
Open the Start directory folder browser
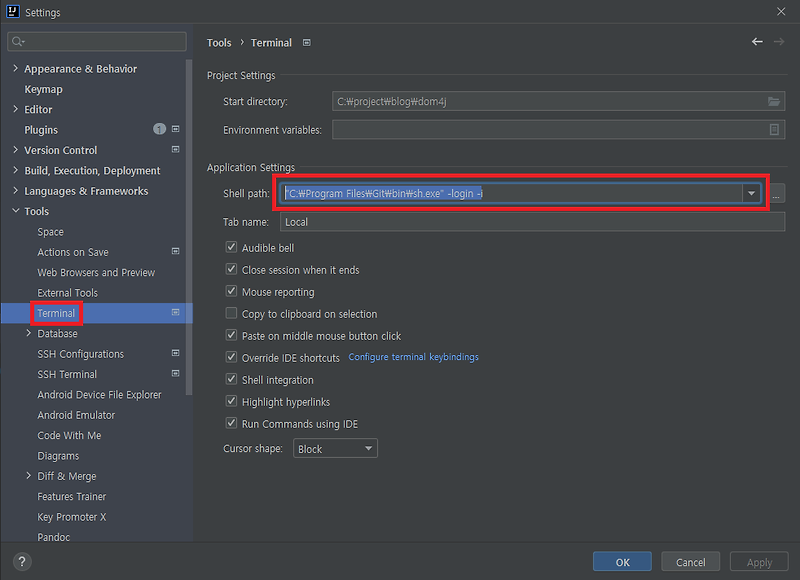click(774, 100)
